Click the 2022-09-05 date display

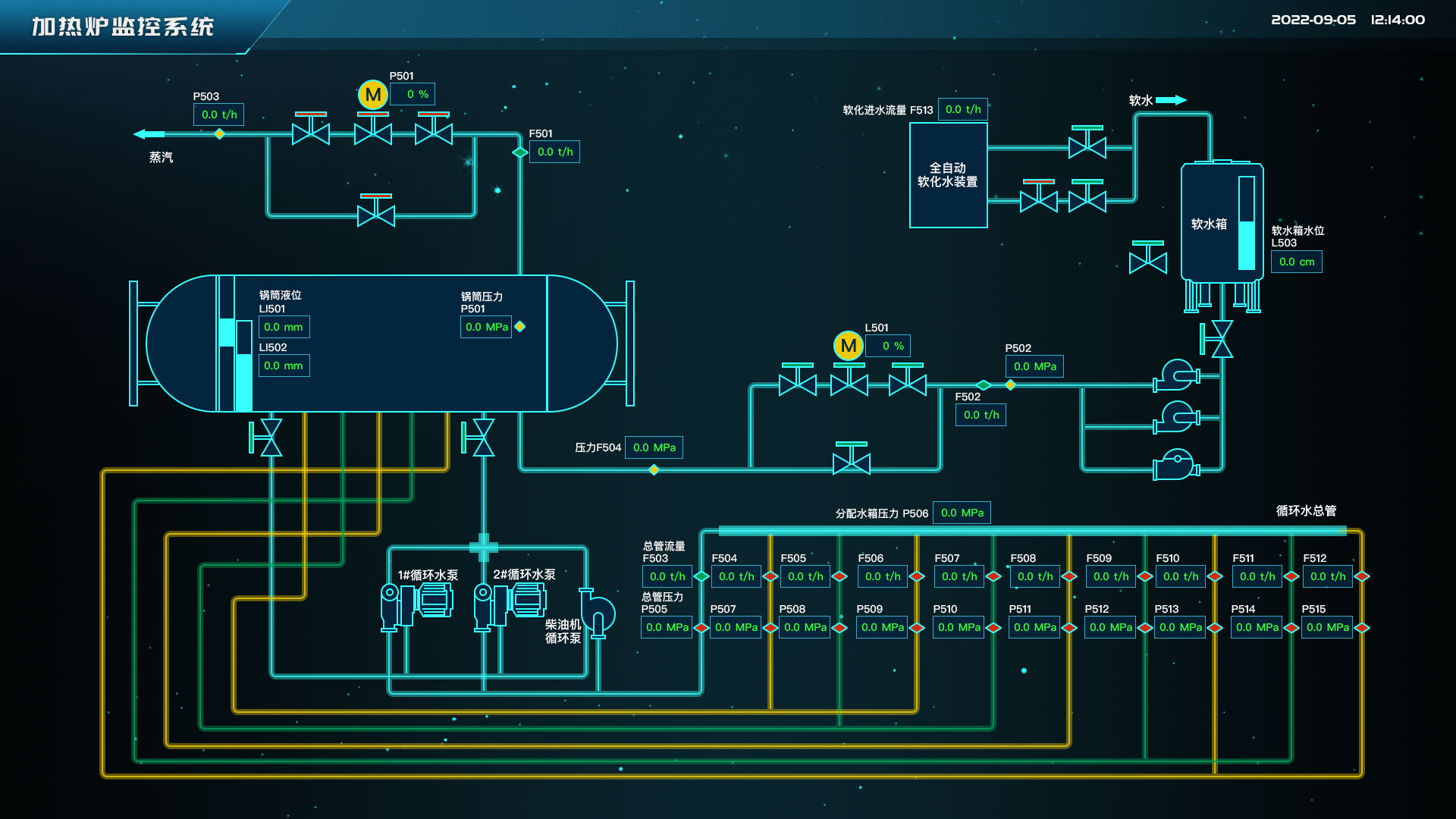click(x=1313, y=20)
